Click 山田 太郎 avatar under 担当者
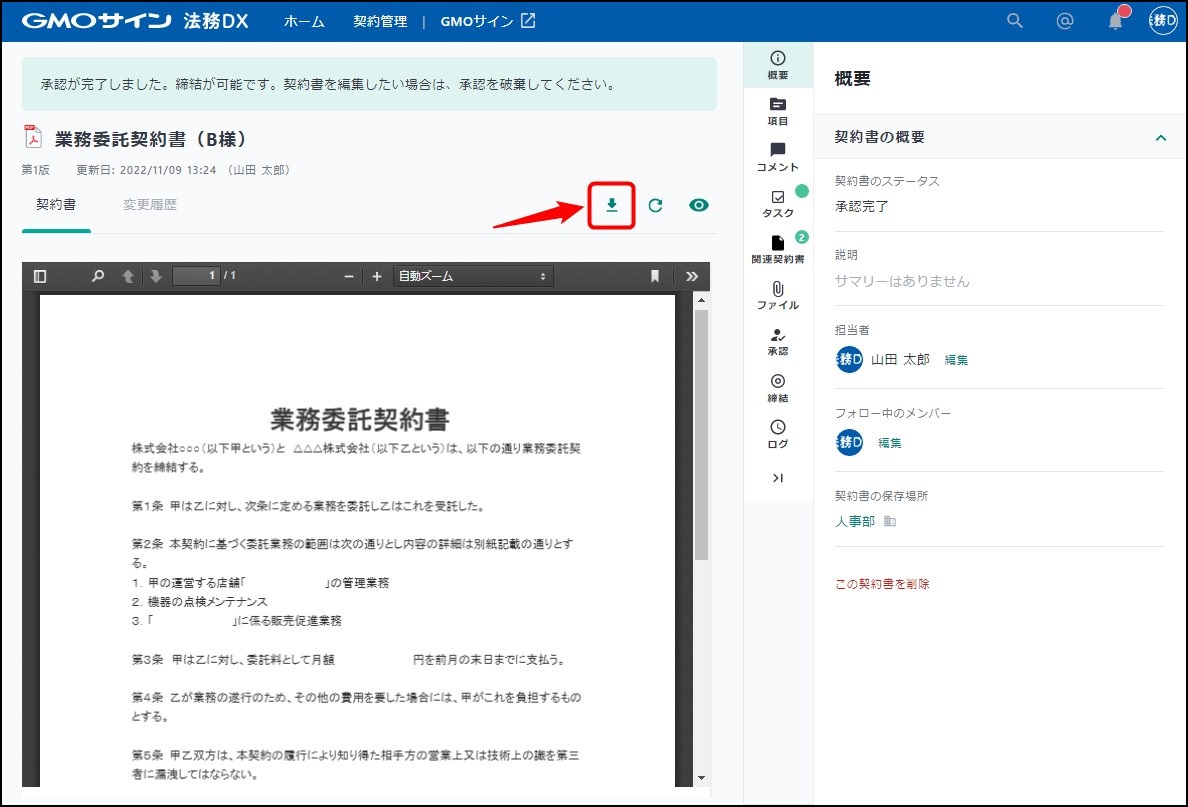 click(849, 359)
